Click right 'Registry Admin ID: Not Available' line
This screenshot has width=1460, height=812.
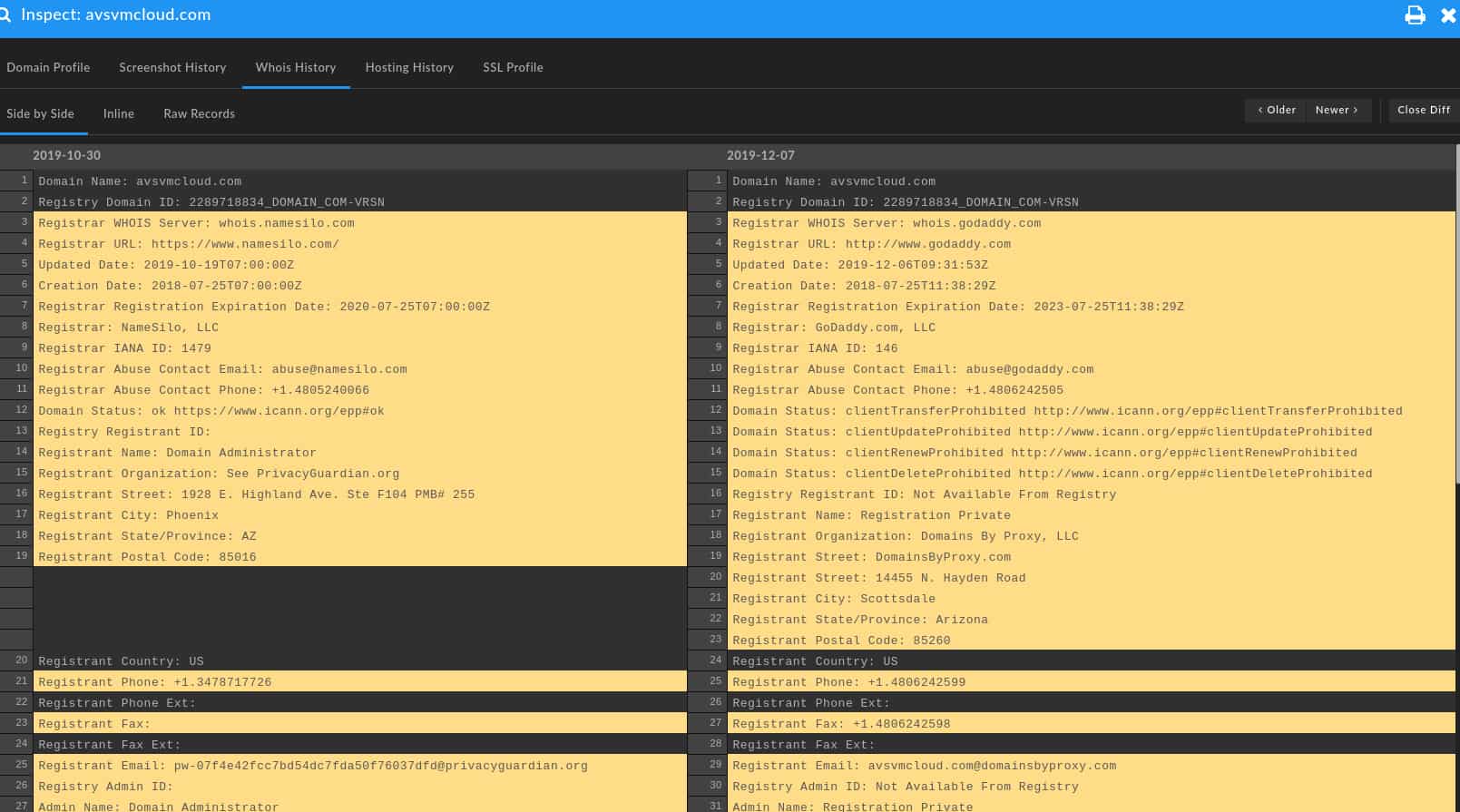[1092, 786]
